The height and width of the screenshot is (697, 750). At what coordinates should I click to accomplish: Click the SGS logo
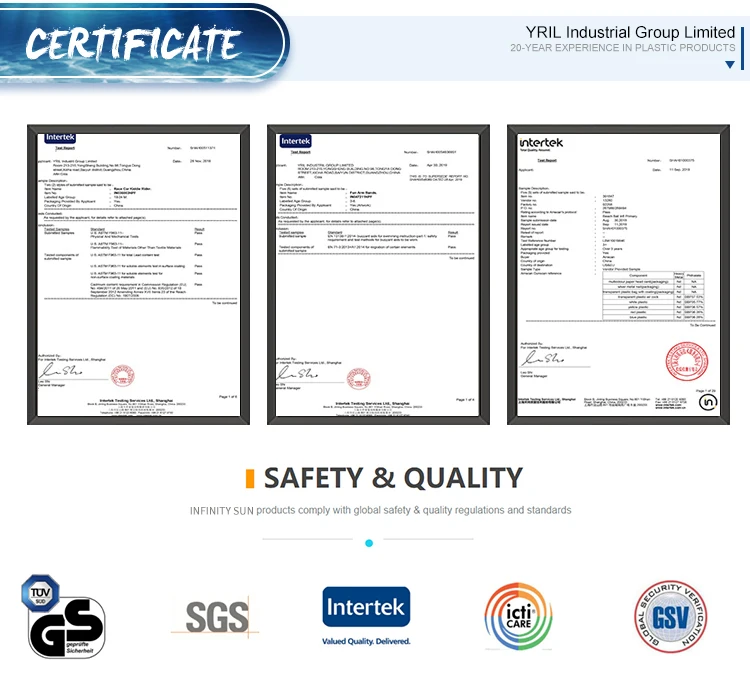tap(216, 616)
